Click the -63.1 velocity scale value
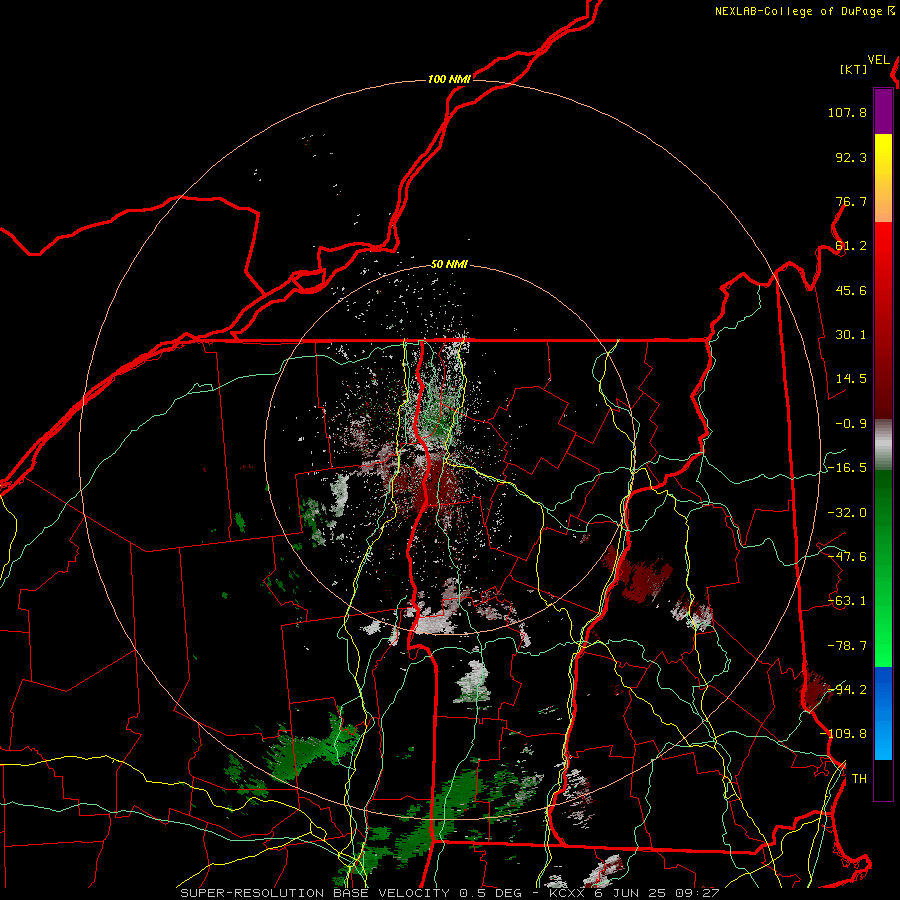This screenshot has height=900, width=900. [847, 601]
